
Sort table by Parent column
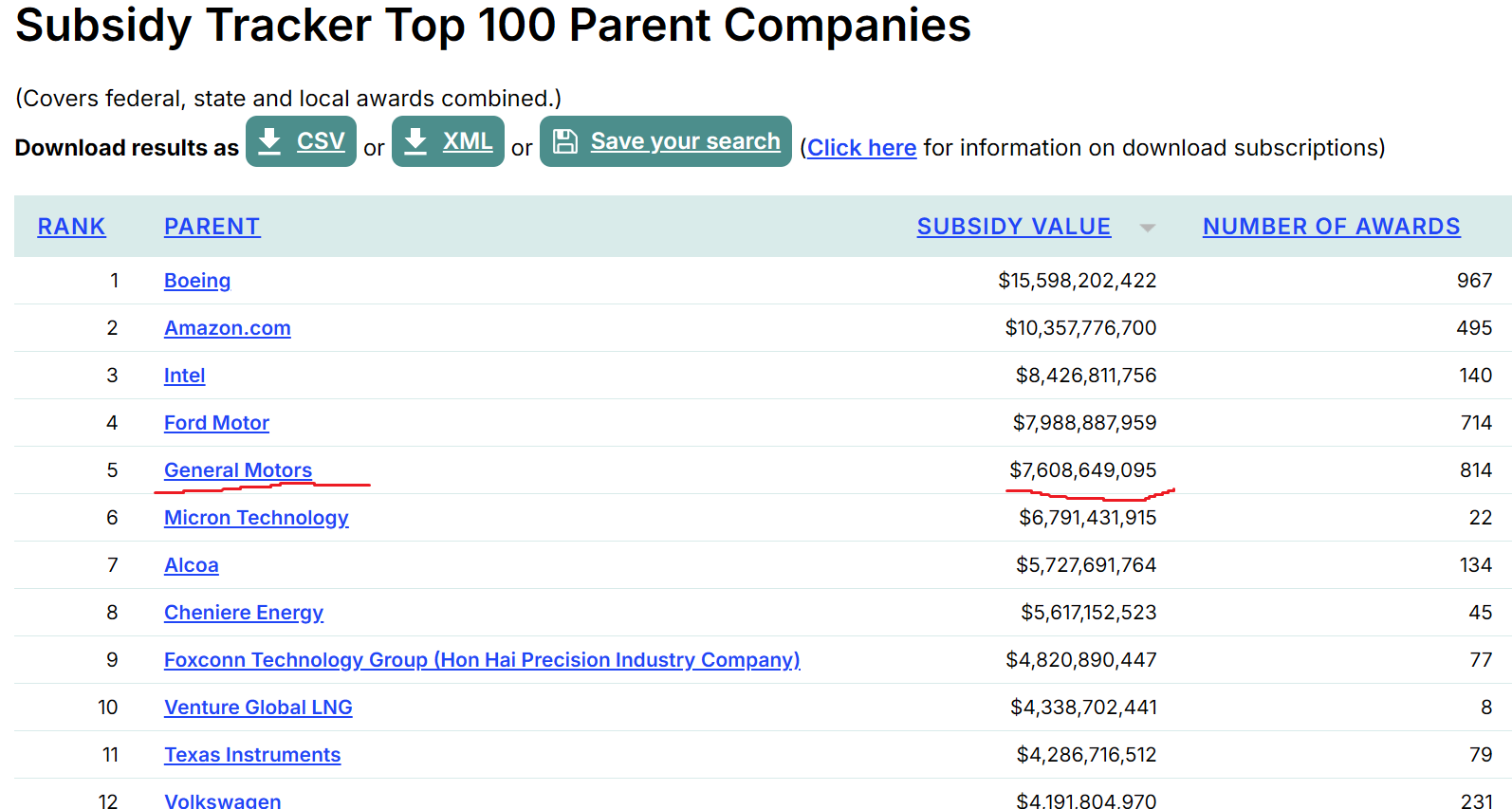pos(212,227)
